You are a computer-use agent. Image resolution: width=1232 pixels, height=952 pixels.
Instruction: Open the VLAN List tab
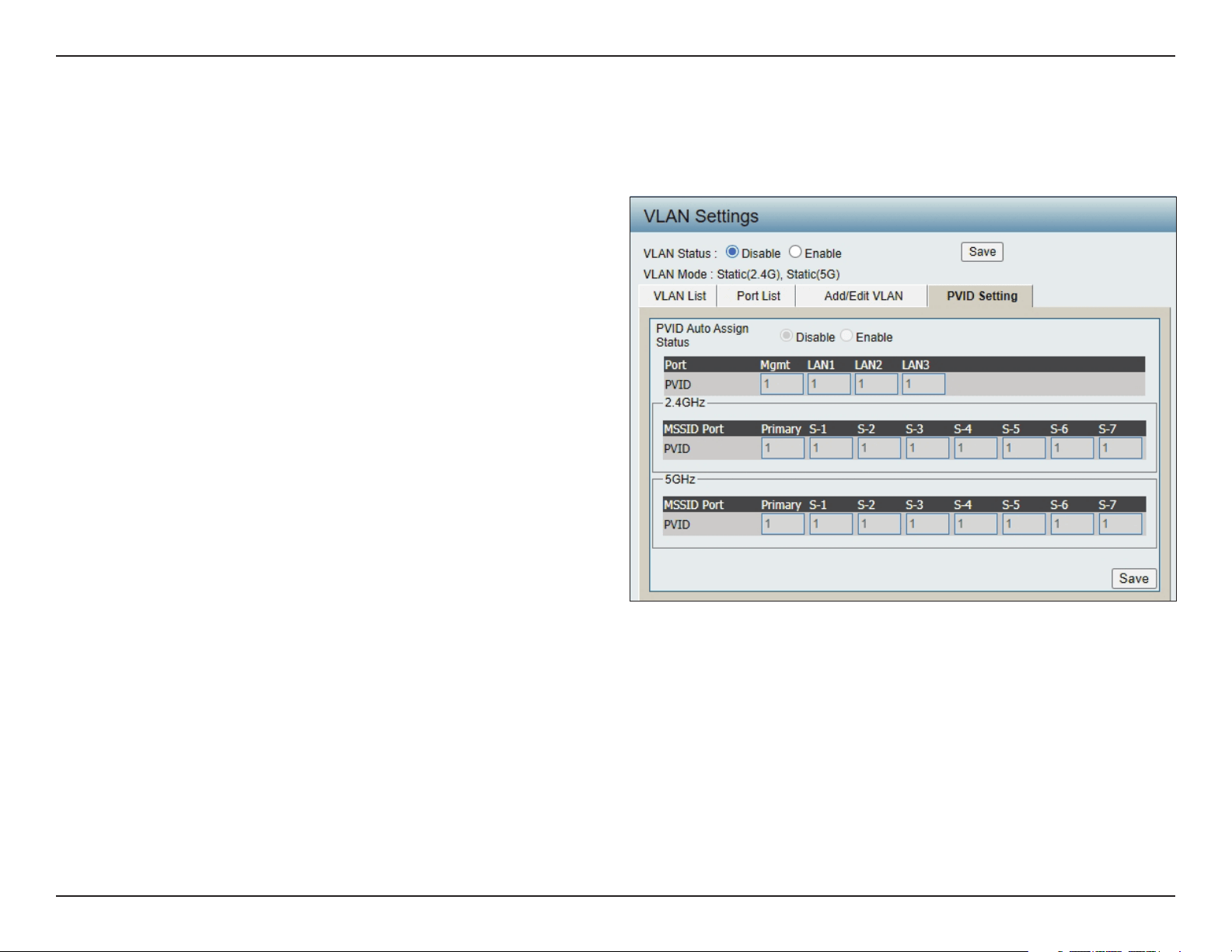679,296
